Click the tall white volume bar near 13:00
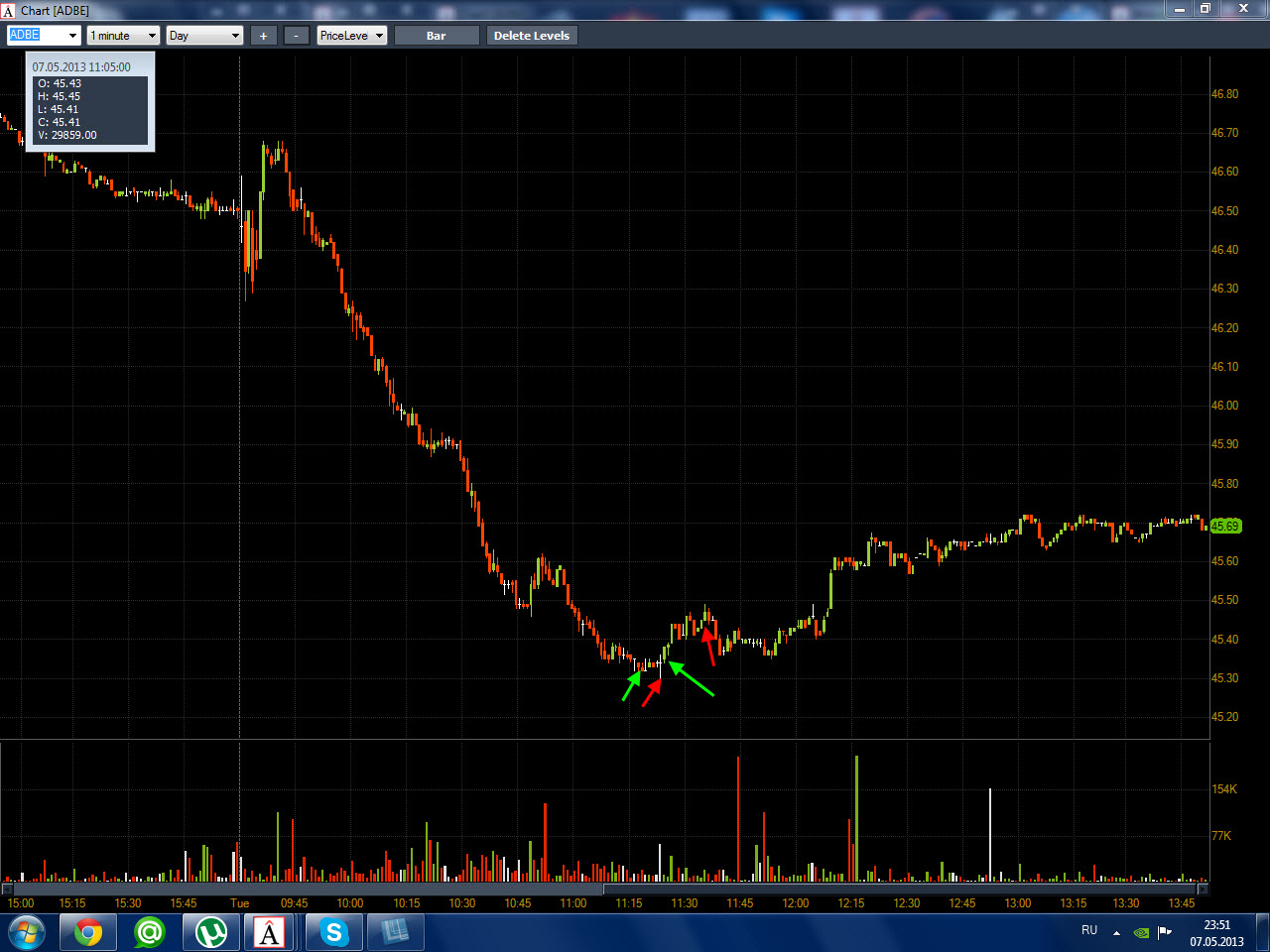 (x=989, y=835)
